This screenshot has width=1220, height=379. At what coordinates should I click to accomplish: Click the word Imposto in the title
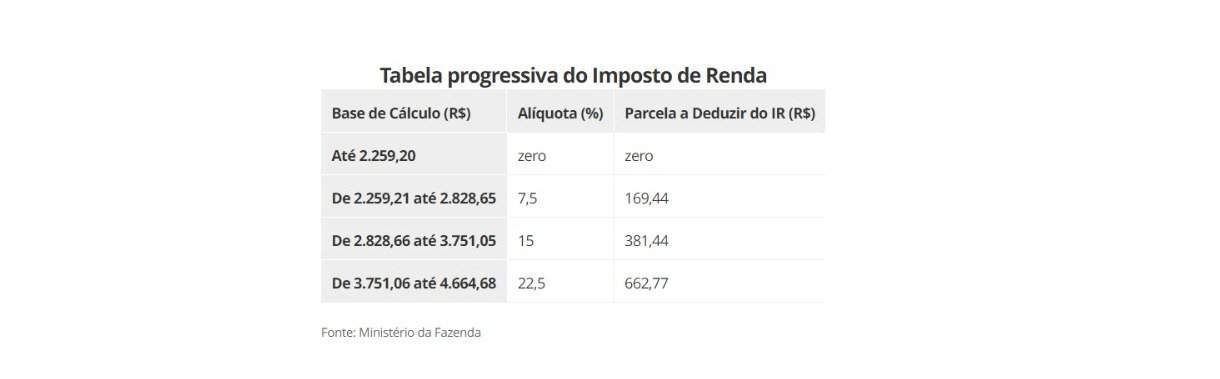click(x=631, y=75)
